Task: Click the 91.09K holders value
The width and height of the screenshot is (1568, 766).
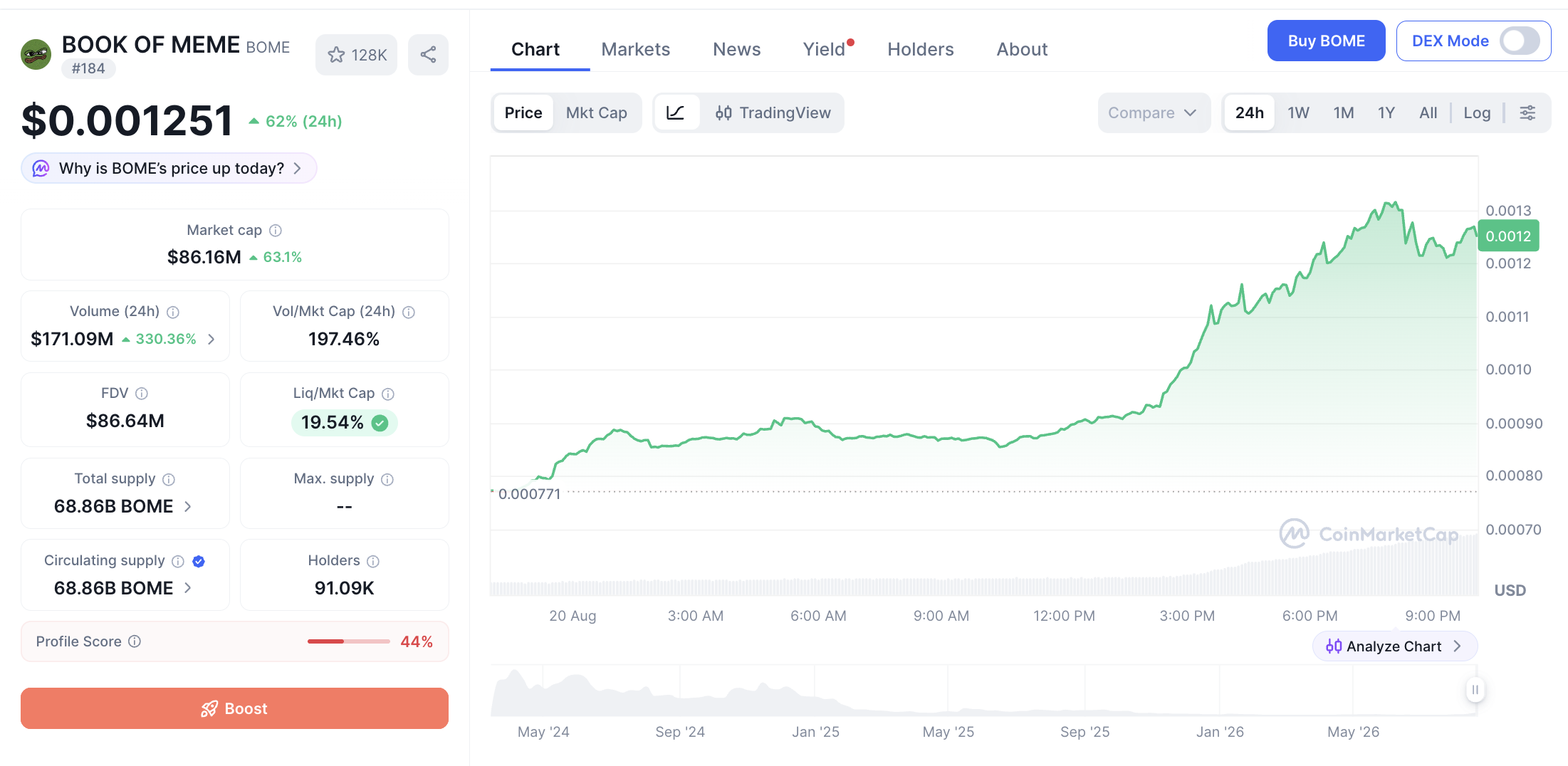Action: [x=344, y=588]
